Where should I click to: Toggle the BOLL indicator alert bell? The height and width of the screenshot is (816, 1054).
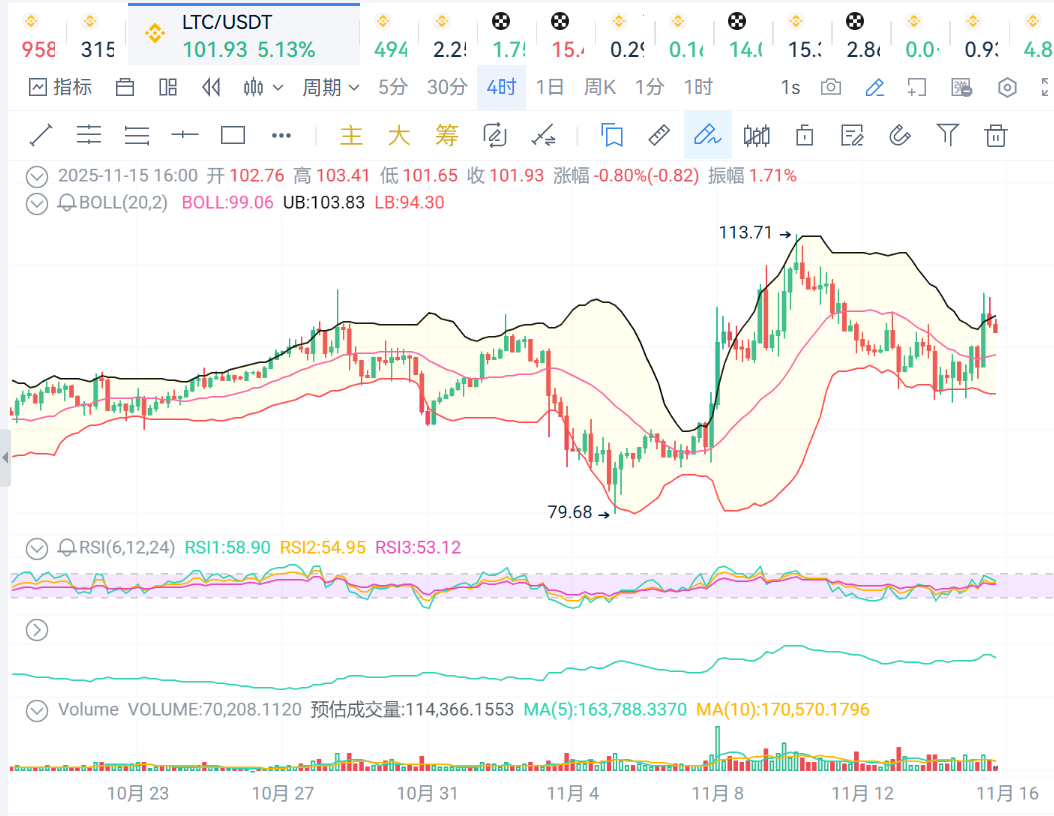(x=67, y=203)
